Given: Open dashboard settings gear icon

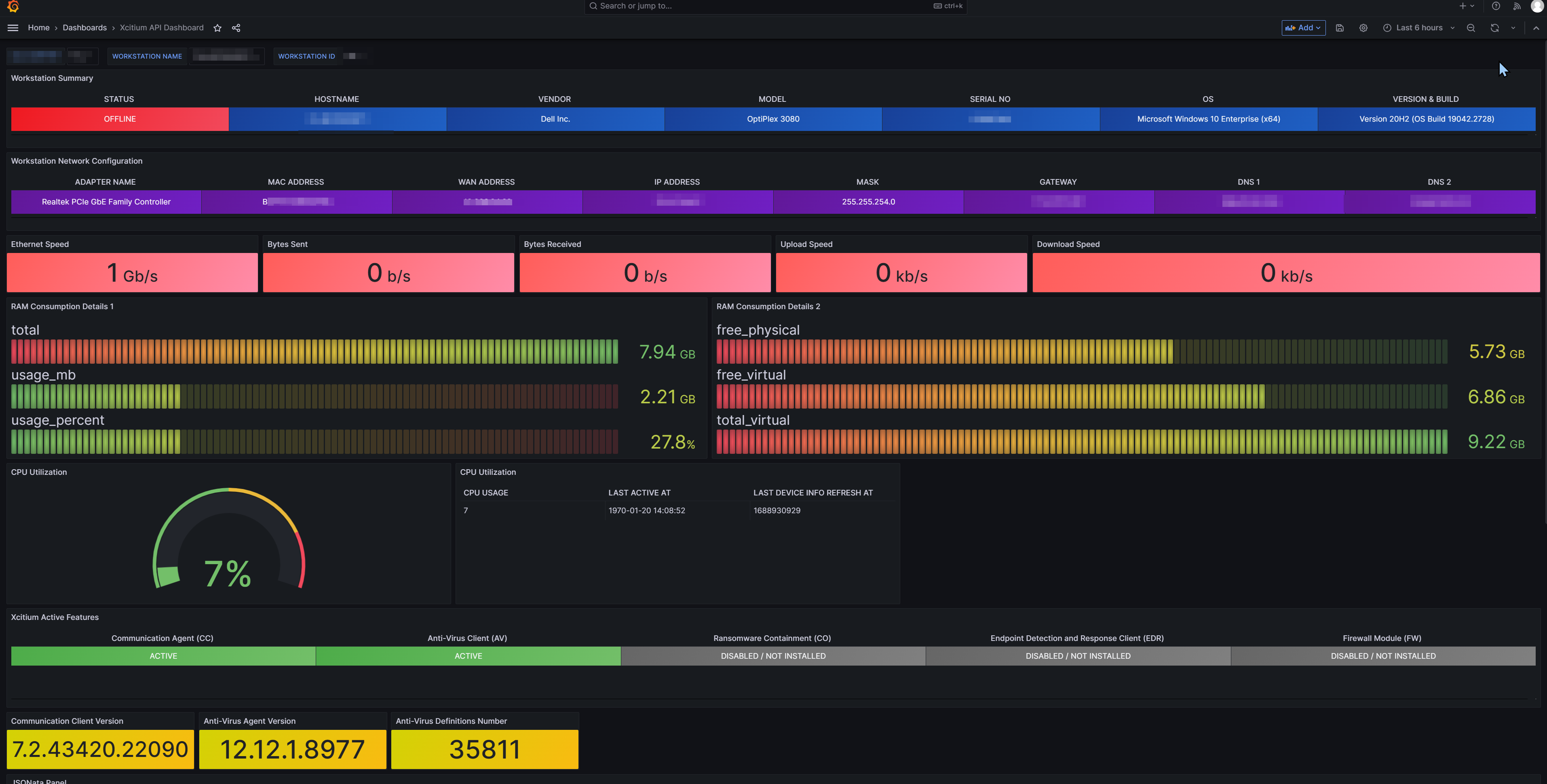Looking at the screenshot, I should tap(1363, 28).
